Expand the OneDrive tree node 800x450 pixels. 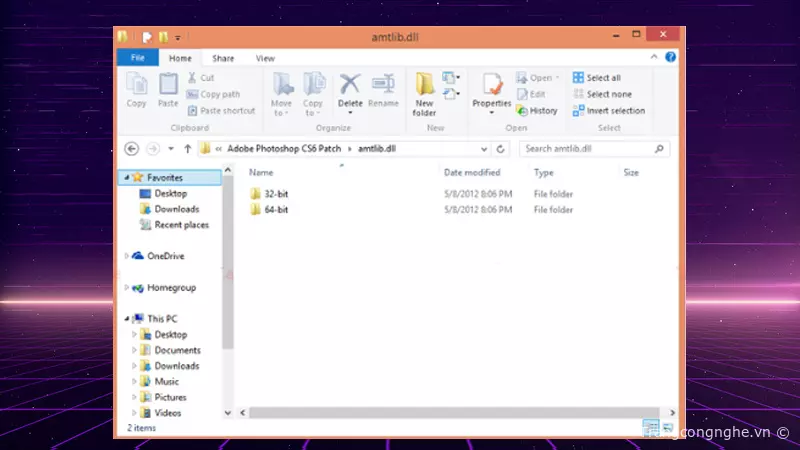[x=126, y=256]
